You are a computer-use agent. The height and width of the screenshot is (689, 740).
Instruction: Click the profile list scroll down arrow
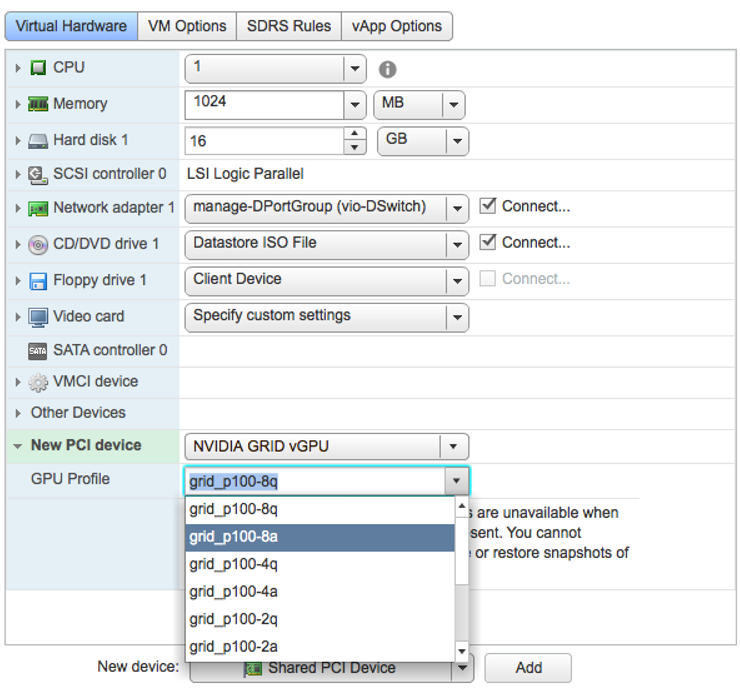click(462, 651)
